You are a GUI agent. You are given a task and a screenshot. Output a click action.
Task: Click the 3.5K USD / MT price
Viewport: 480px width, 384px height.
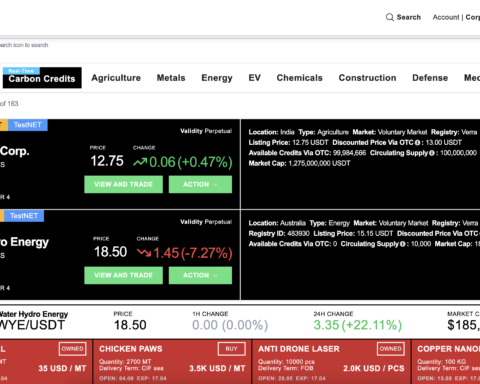pyautogui.click(x=217, y=368)
